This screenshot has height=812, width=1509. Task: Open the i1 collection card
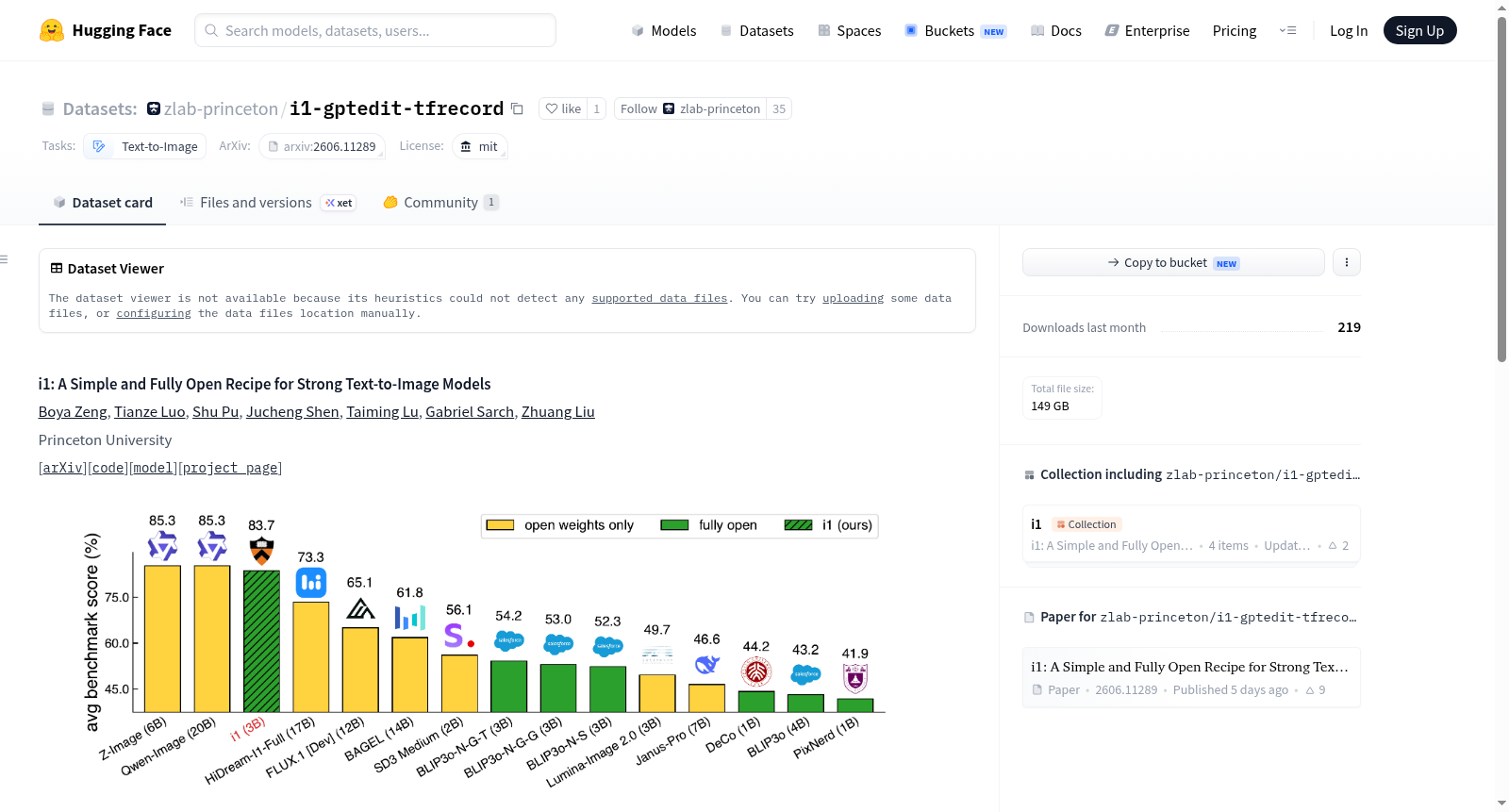[x=1191, y=534]
